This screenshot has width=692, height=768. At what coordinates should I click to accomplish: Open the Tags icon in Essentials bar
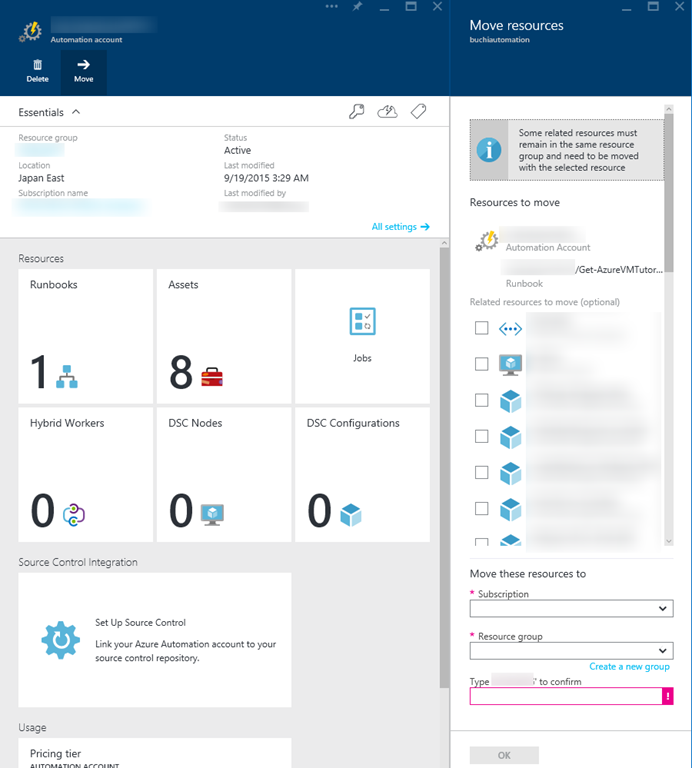tap(418, 112)
